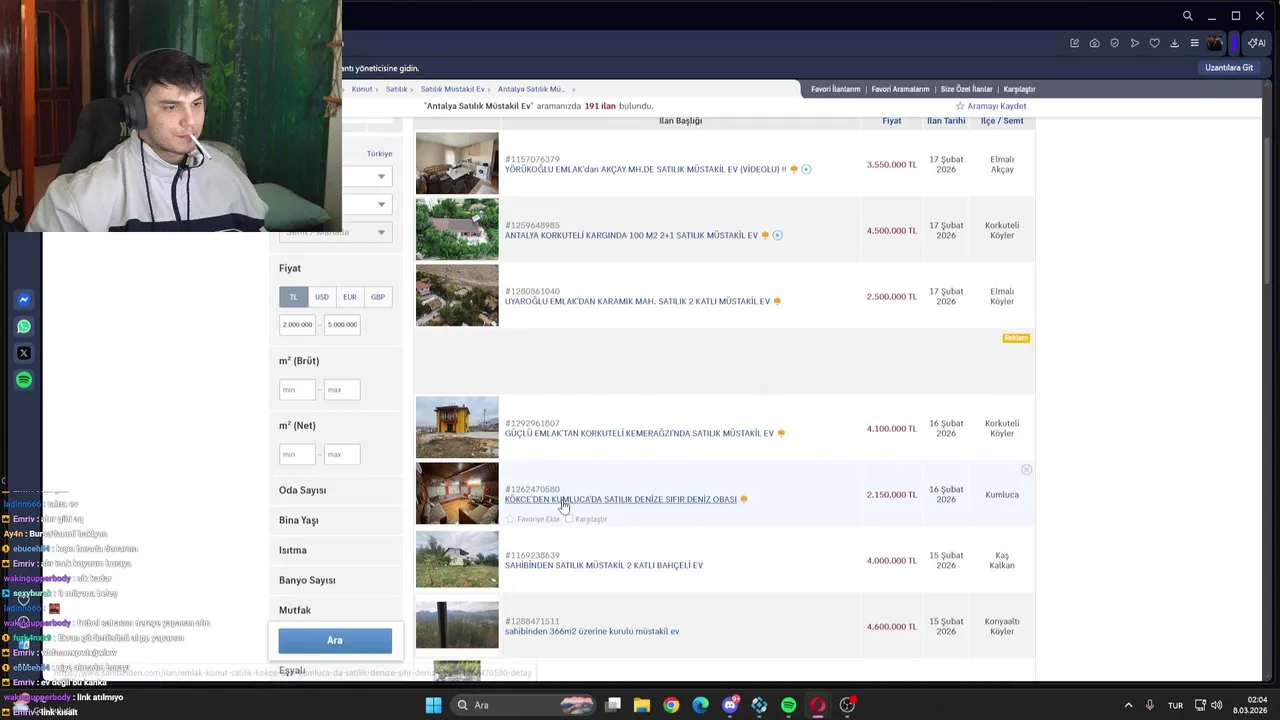Click the profile avatar in browser toolbar
Viewport: 1280px width, 720px height.
click(x=1215, y=43)
